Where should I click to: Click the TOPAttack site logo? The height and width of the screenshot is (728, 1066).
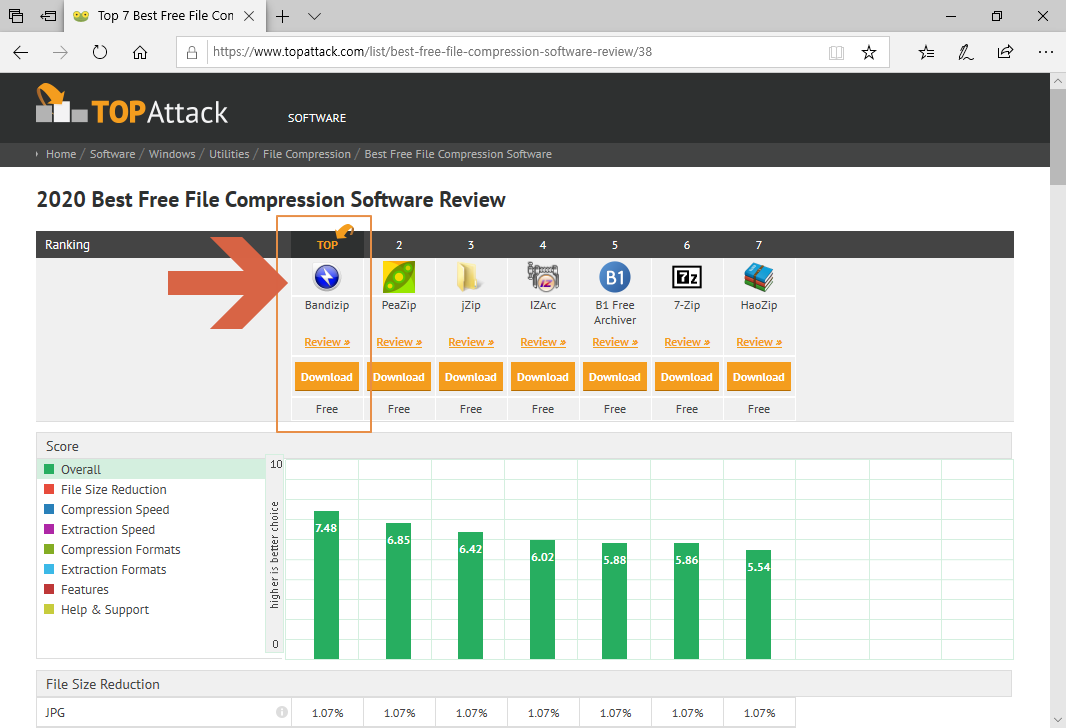[132, 105]
